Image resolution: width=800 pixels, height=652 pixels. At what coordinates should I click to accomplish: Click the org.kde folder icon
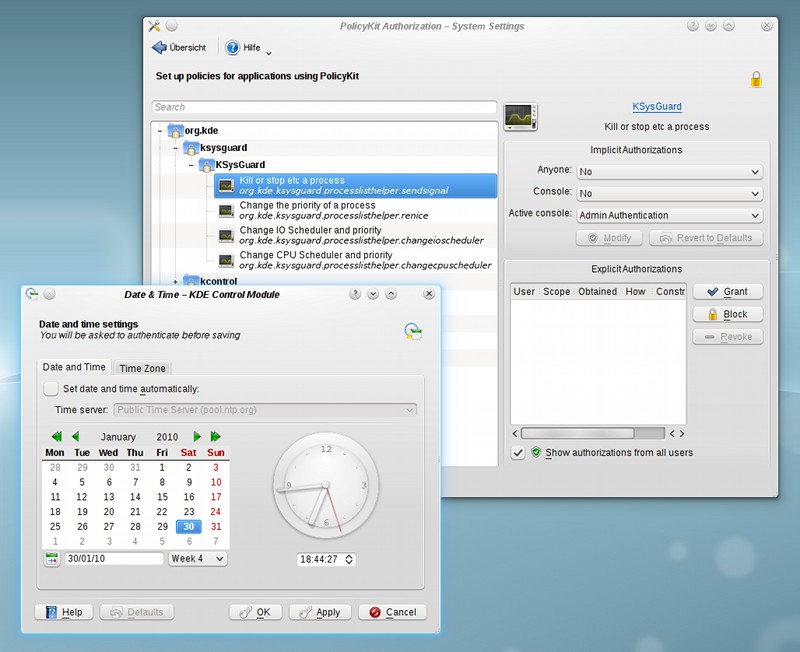175,131
